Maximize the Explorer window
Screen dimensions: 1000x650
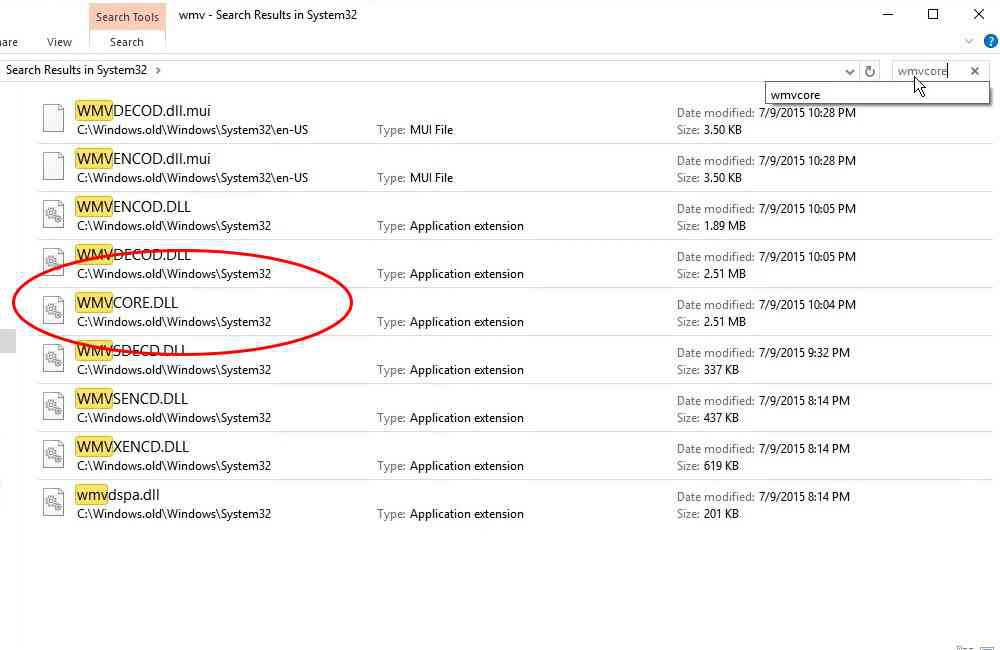[933, 14]
